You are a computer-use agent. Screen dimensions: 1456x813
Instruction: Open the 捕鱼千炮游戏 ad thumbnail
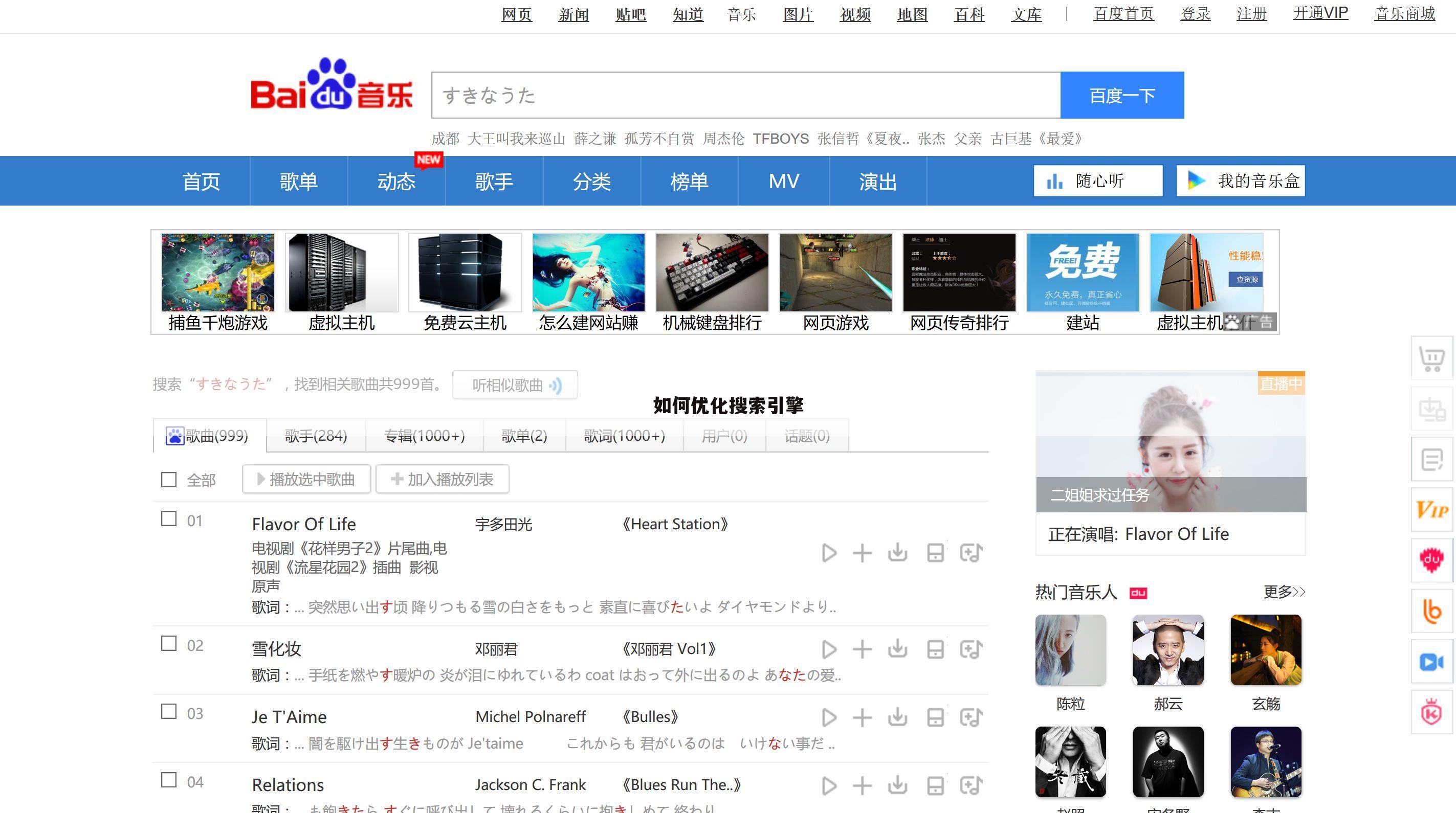pyautogui.click(x=218, y=273)
